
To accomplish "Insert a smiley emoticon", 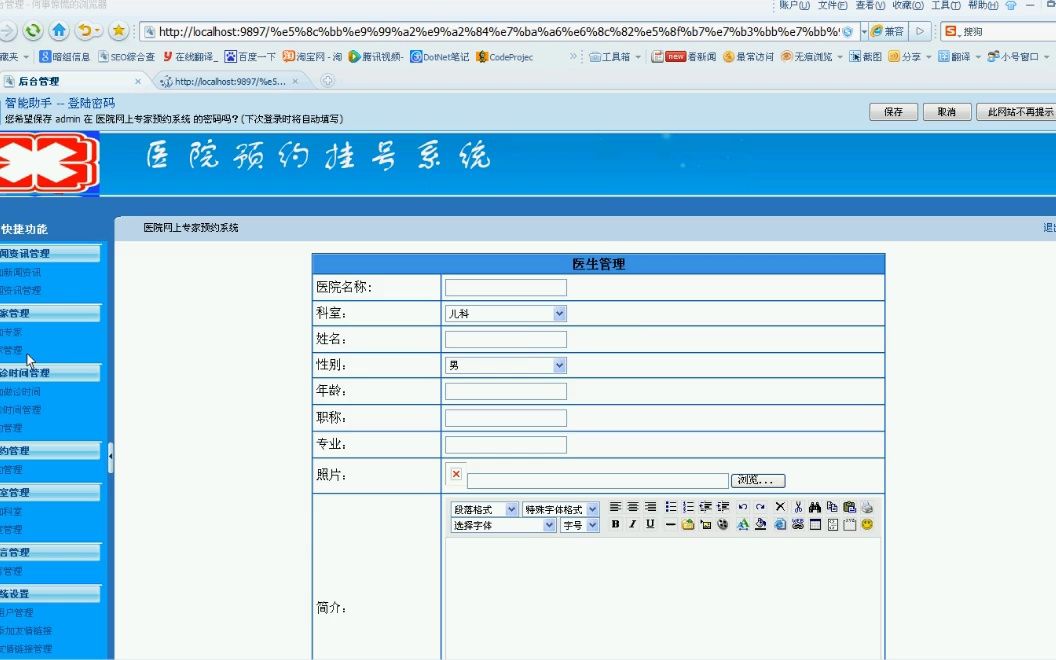I will click(867, 524).
